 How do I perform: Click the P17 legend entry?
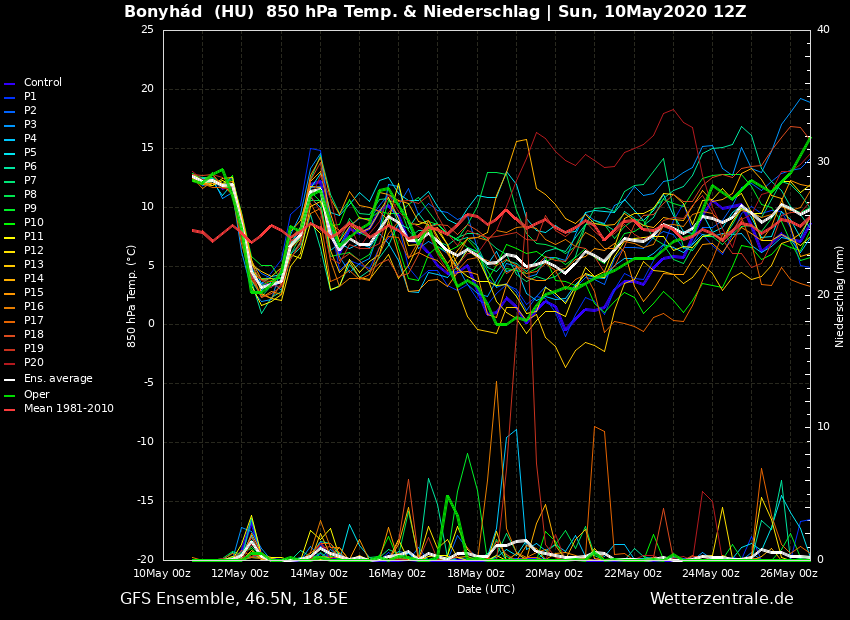[33, 321]
